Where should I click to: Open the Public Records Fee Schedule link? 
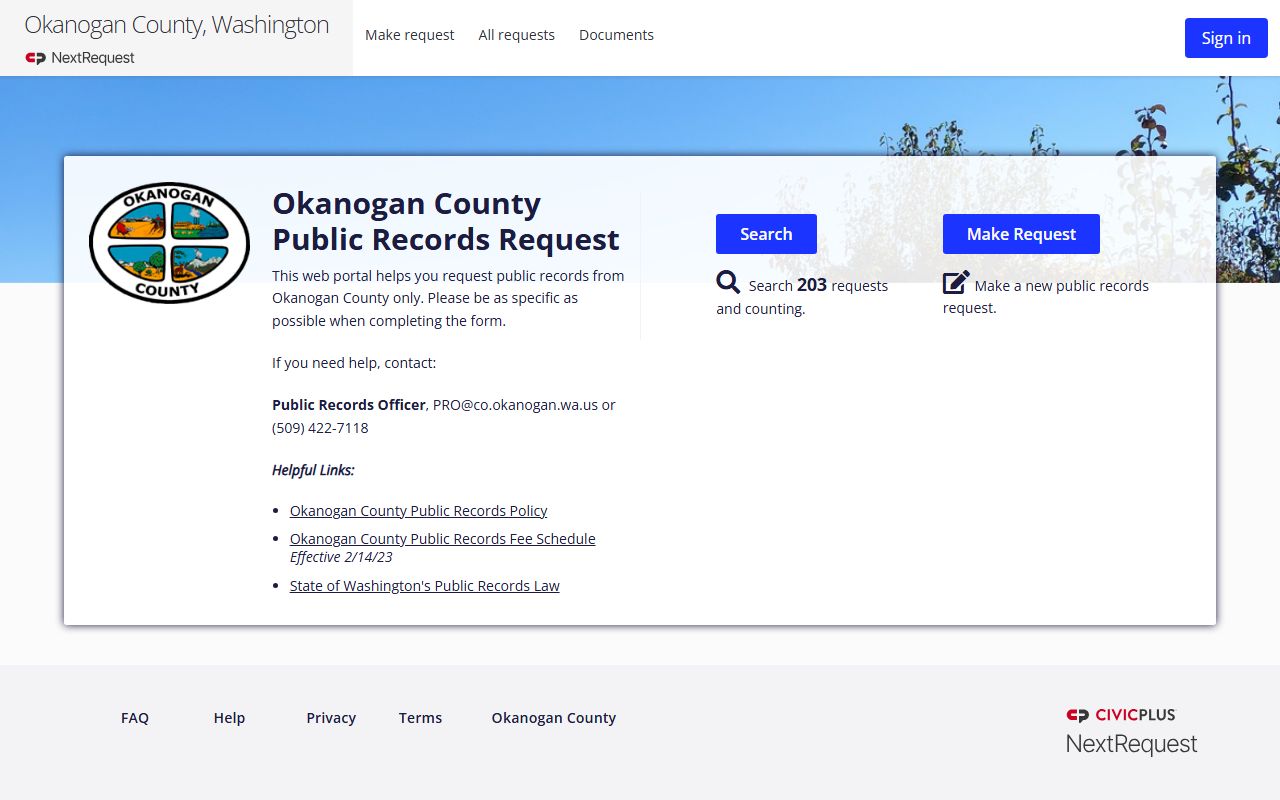coord(443,539)
